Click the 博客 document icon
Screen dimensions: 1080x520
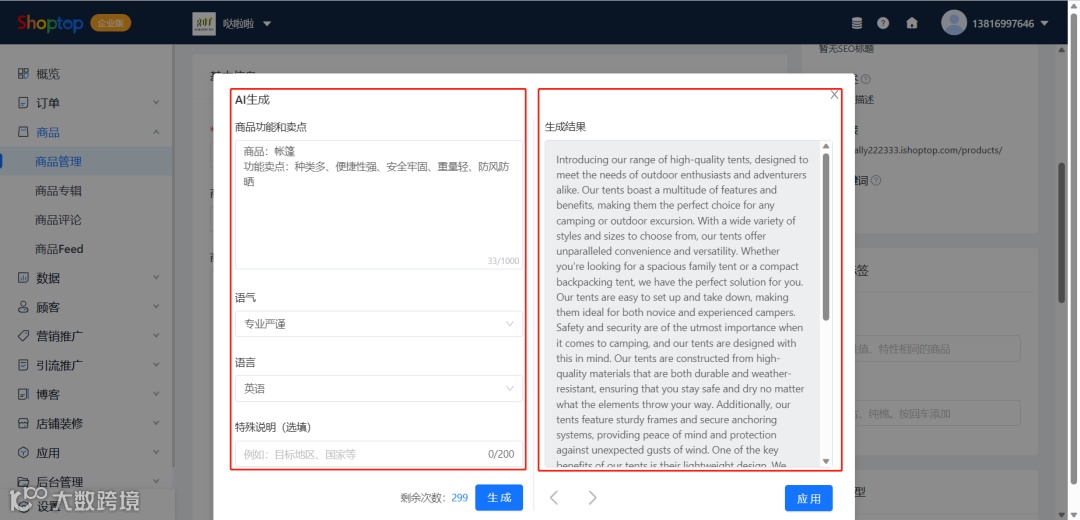(23, 394)
